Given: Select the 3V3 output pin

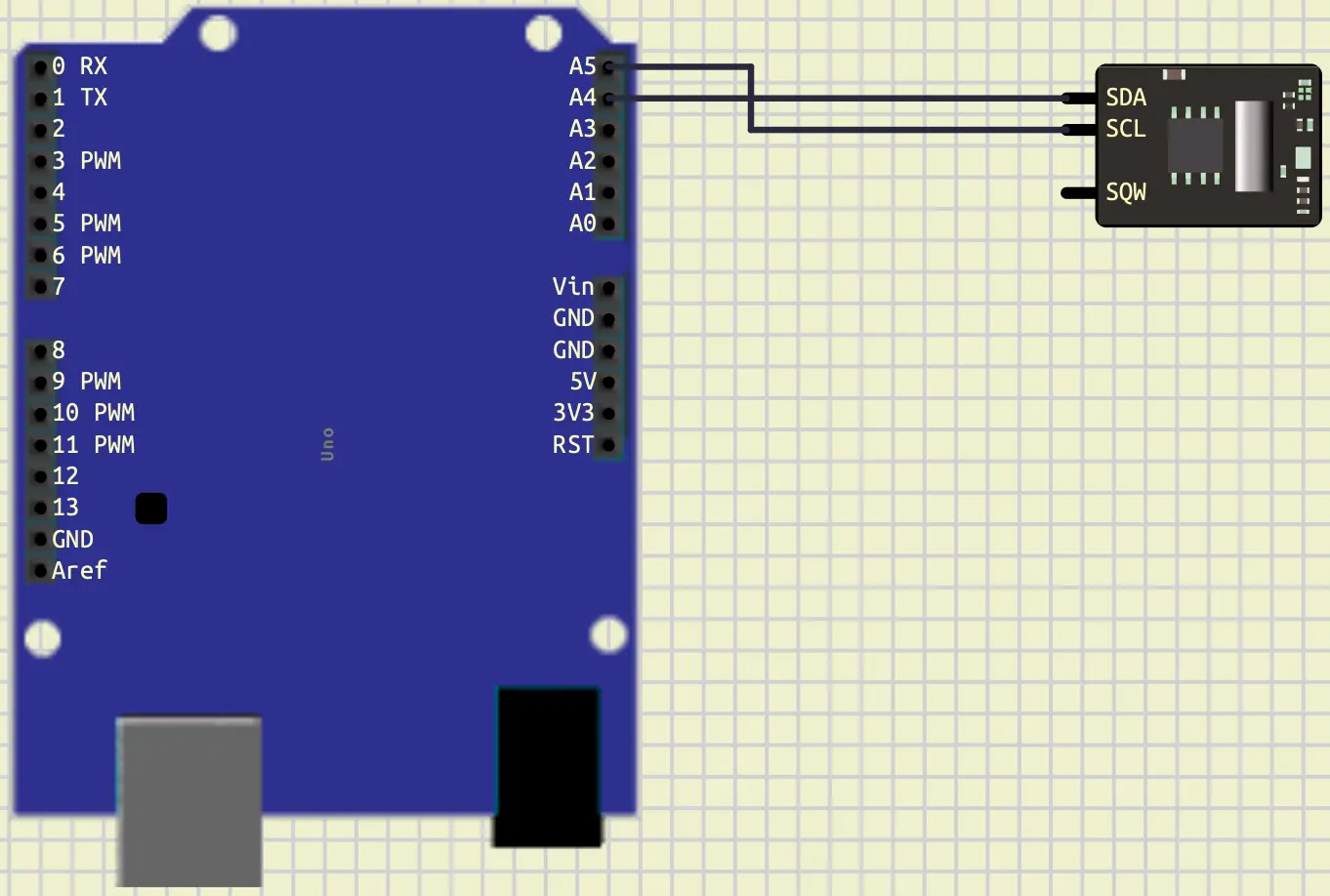Looking at the screenshot, I should (609, 413).
